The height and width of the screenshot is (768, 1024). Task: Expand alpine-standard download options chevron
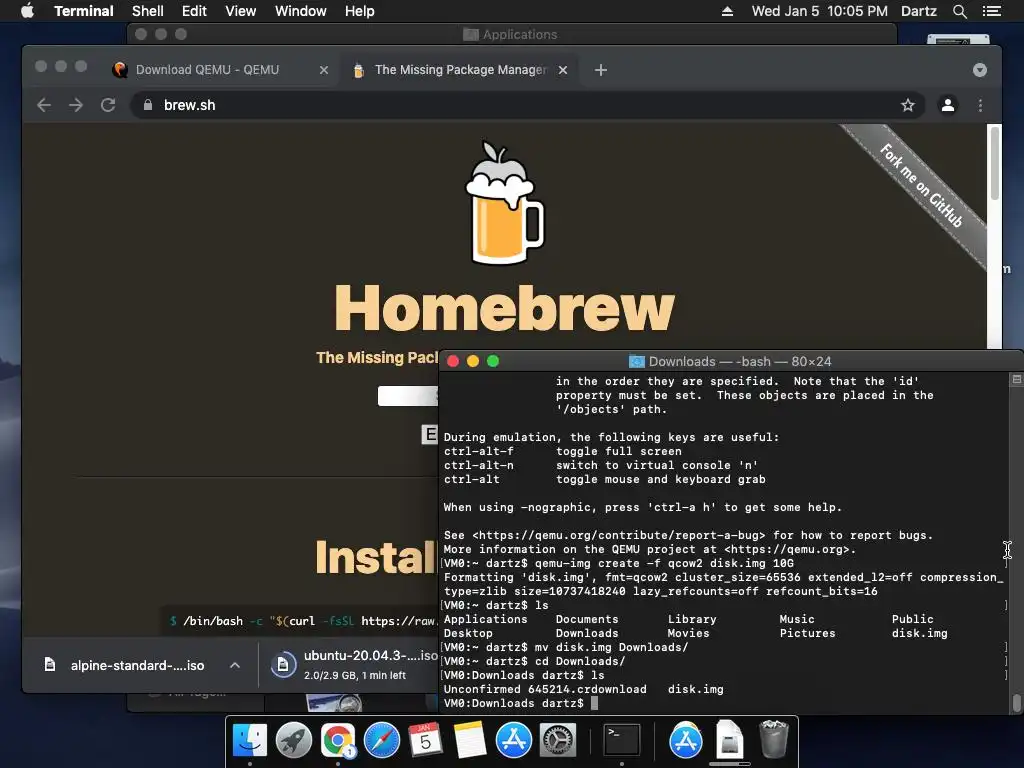235,665
